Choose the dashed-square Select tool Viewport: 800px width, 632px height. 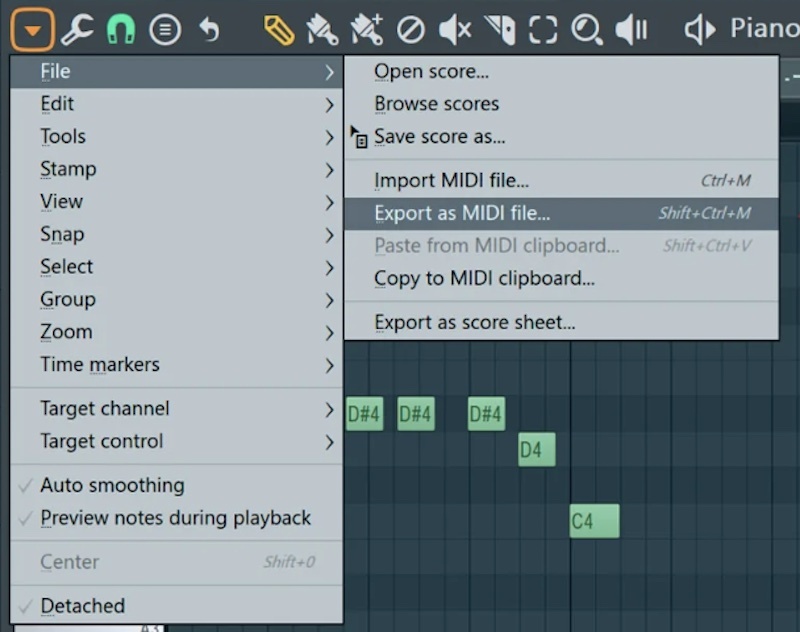543,30
